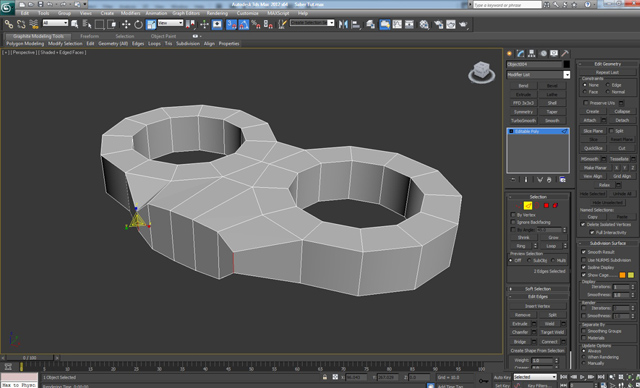Image resolution: width=640 pixels, height=388 pixels.
Task: Collapse the Subdivision Surface rollout
Action: point(607,243)
